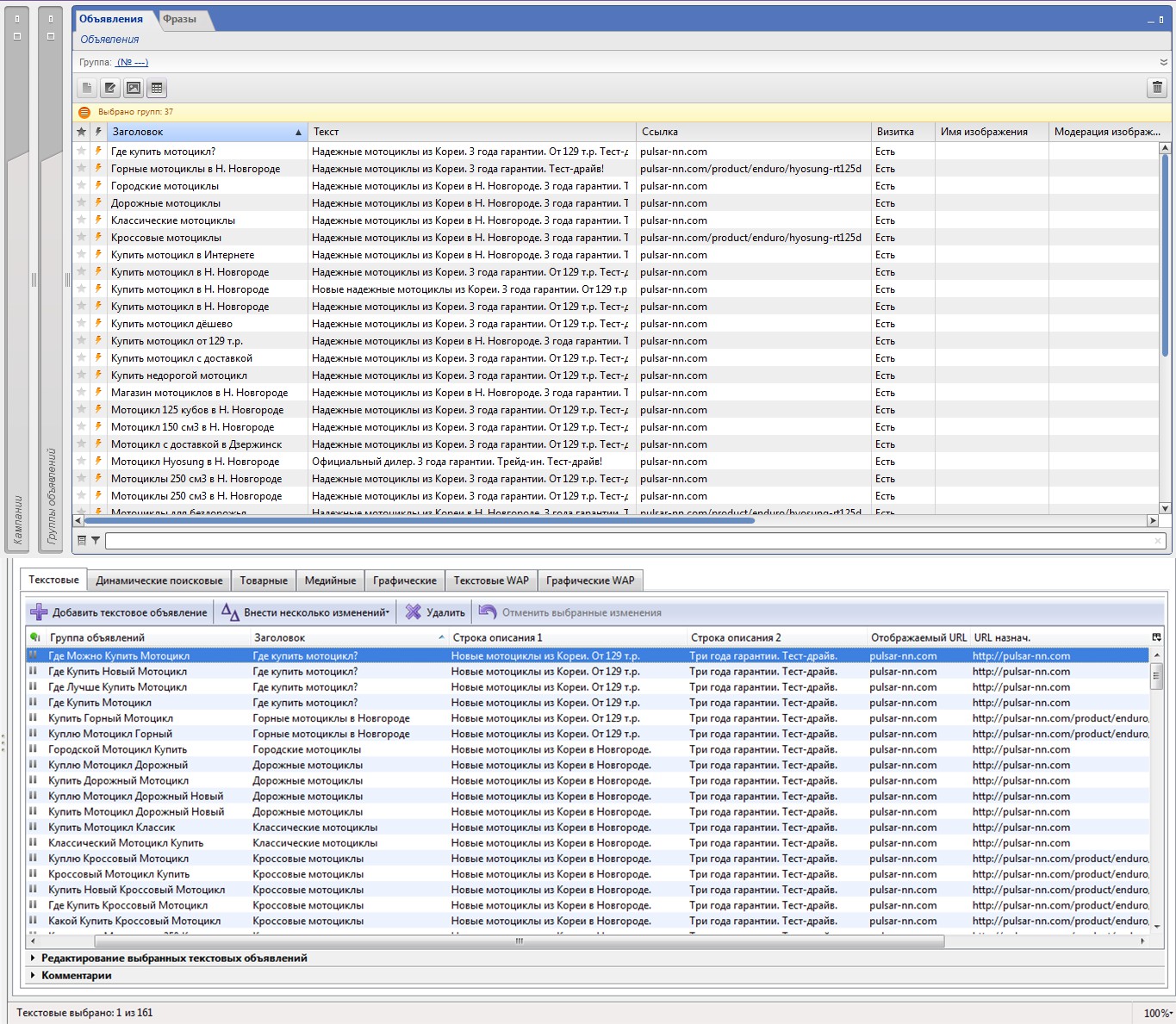Click the image ad toolbar icon
1176x1024 pixels.
coord(134,88)
